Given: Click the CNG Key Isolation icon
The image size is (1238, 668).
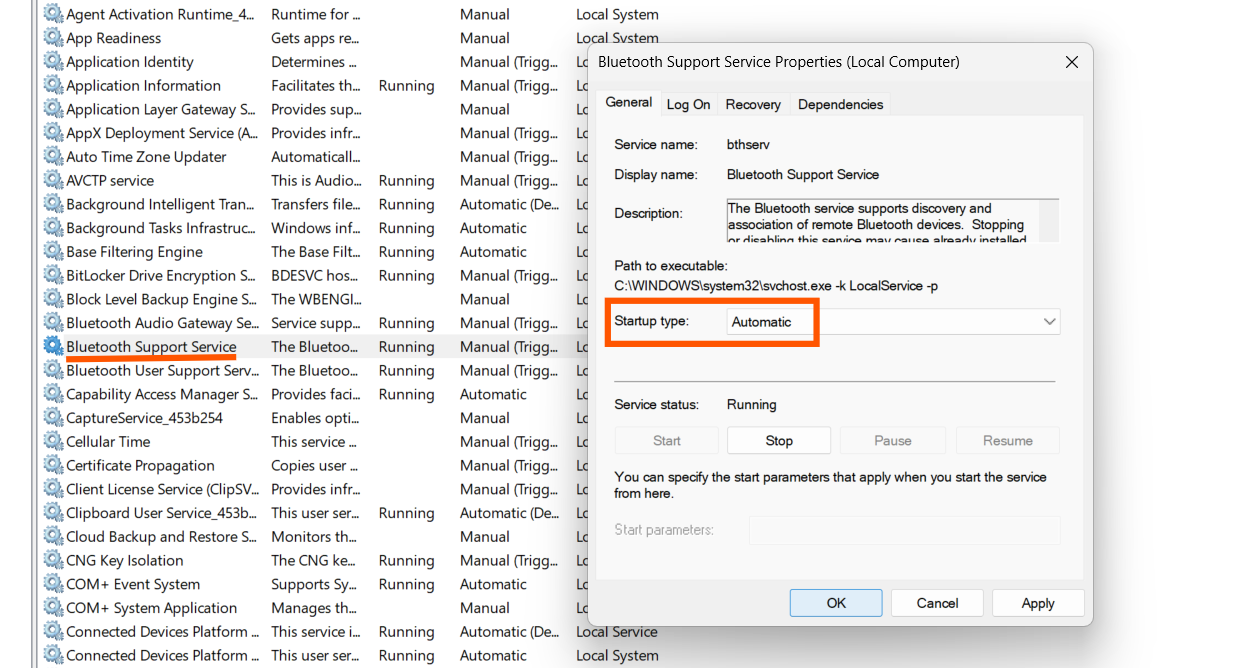Looking at the screenshot, I should pyautogui.click(x=52, y=560).
